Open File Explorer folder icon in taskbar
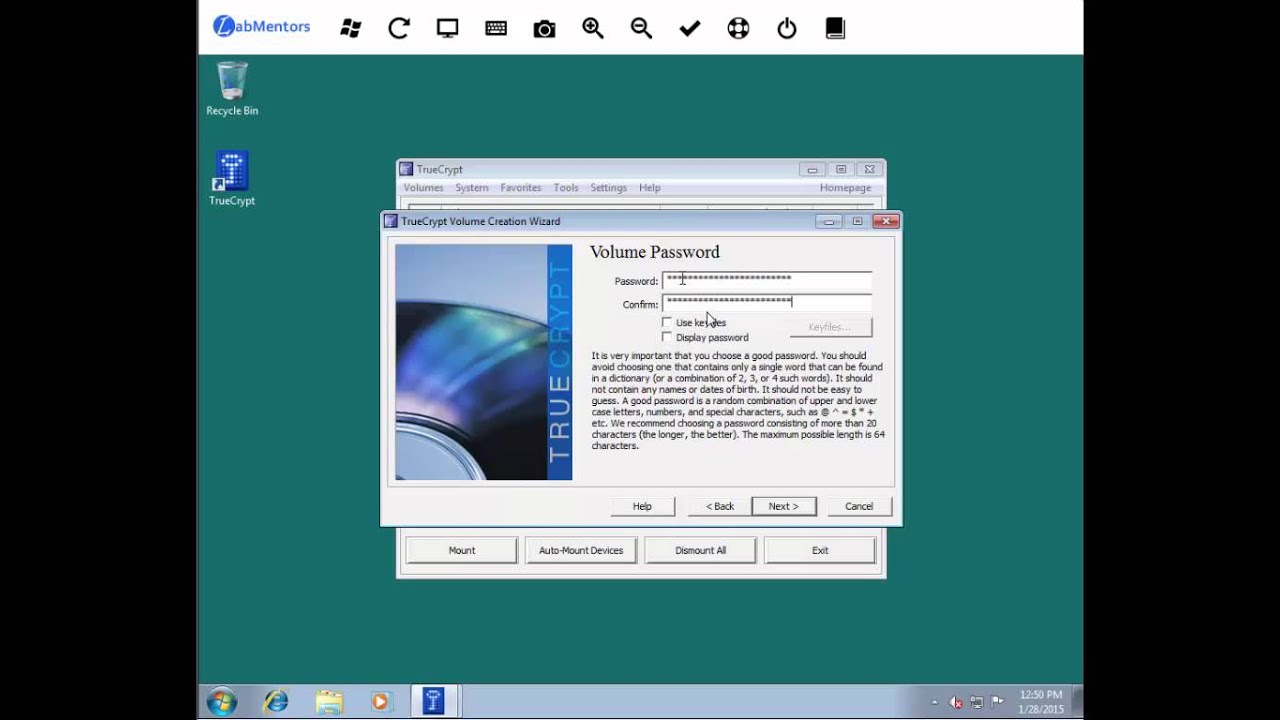This screenshot has height=720, width=1280. (x=329, y=701)
